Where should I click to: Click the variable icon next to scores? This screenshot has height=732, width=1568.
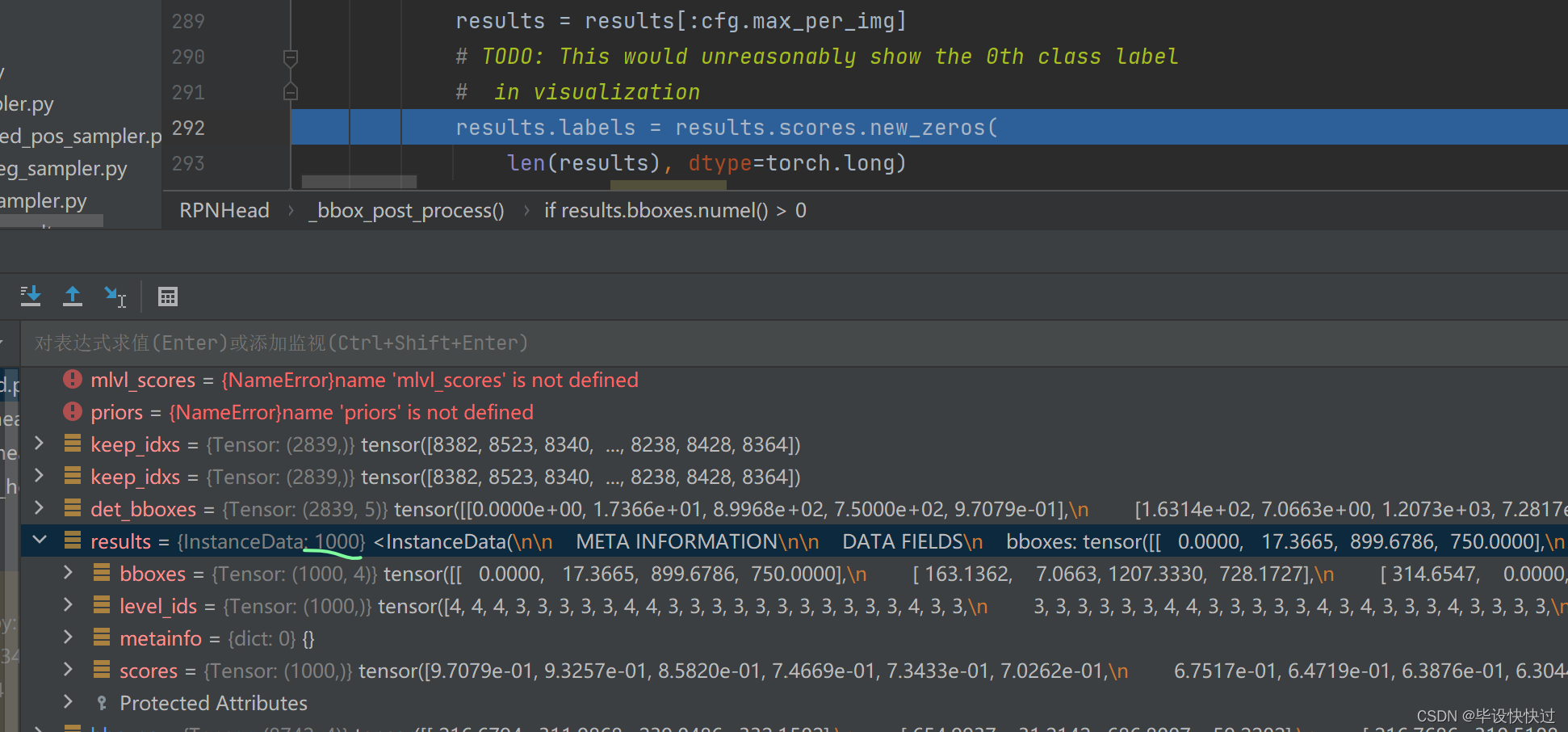coord(102,671)
